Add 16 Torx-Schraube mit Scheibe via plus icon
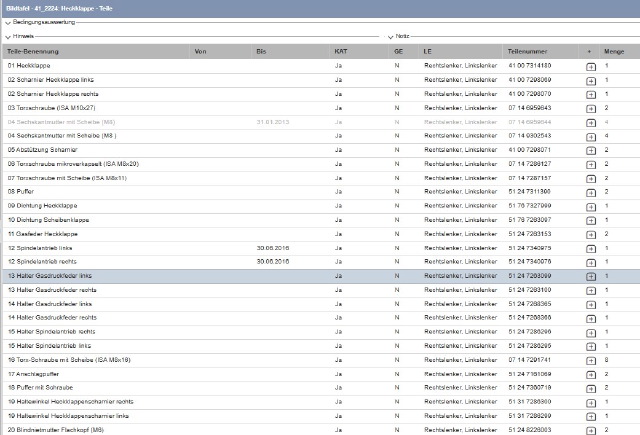The image size is (640, 435). [591, 361]
